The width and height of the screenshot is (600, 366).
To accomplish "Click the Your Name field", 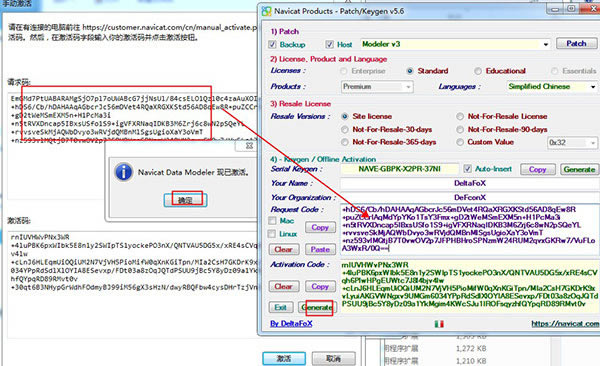I will pyautogui.click(x=470, y=183).
